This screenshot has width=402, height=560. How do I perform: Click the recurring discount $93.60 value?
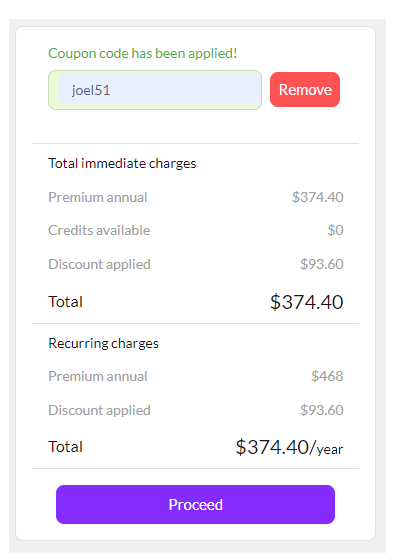(322, 410)
